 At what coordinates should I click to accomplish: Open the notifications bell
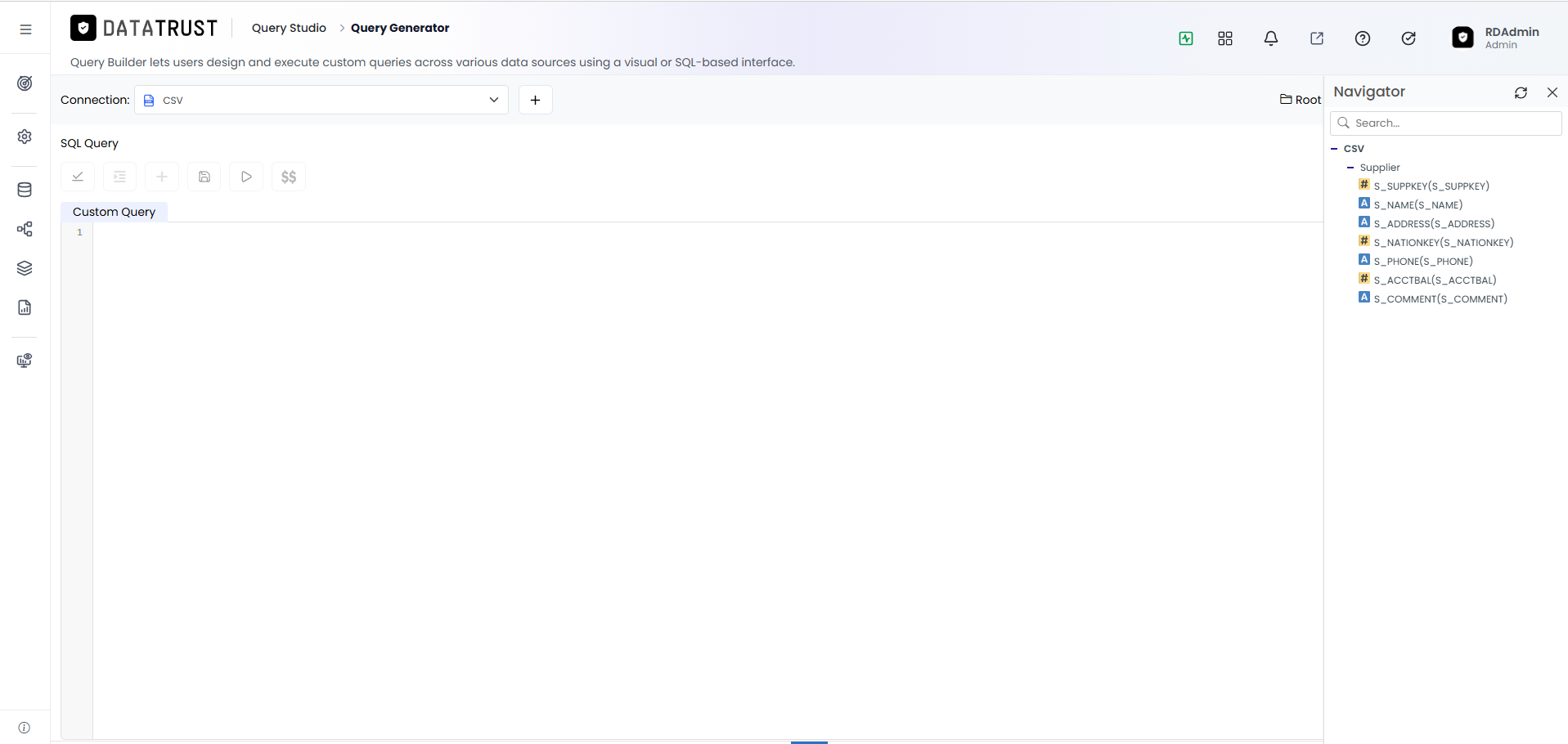[1270, 38]
